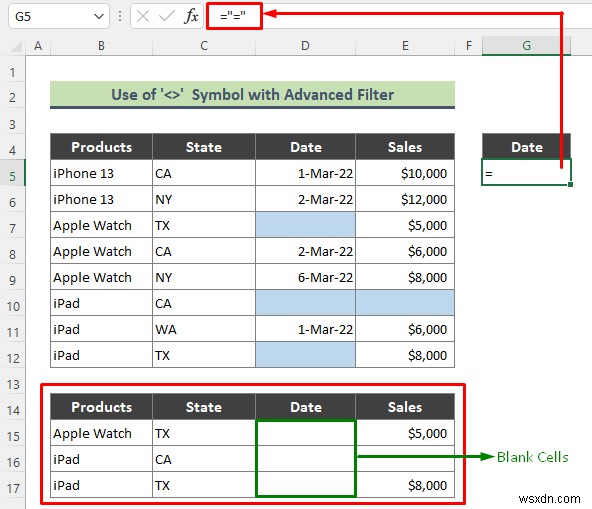Click the Products header in row 14

tap(102, 407)
